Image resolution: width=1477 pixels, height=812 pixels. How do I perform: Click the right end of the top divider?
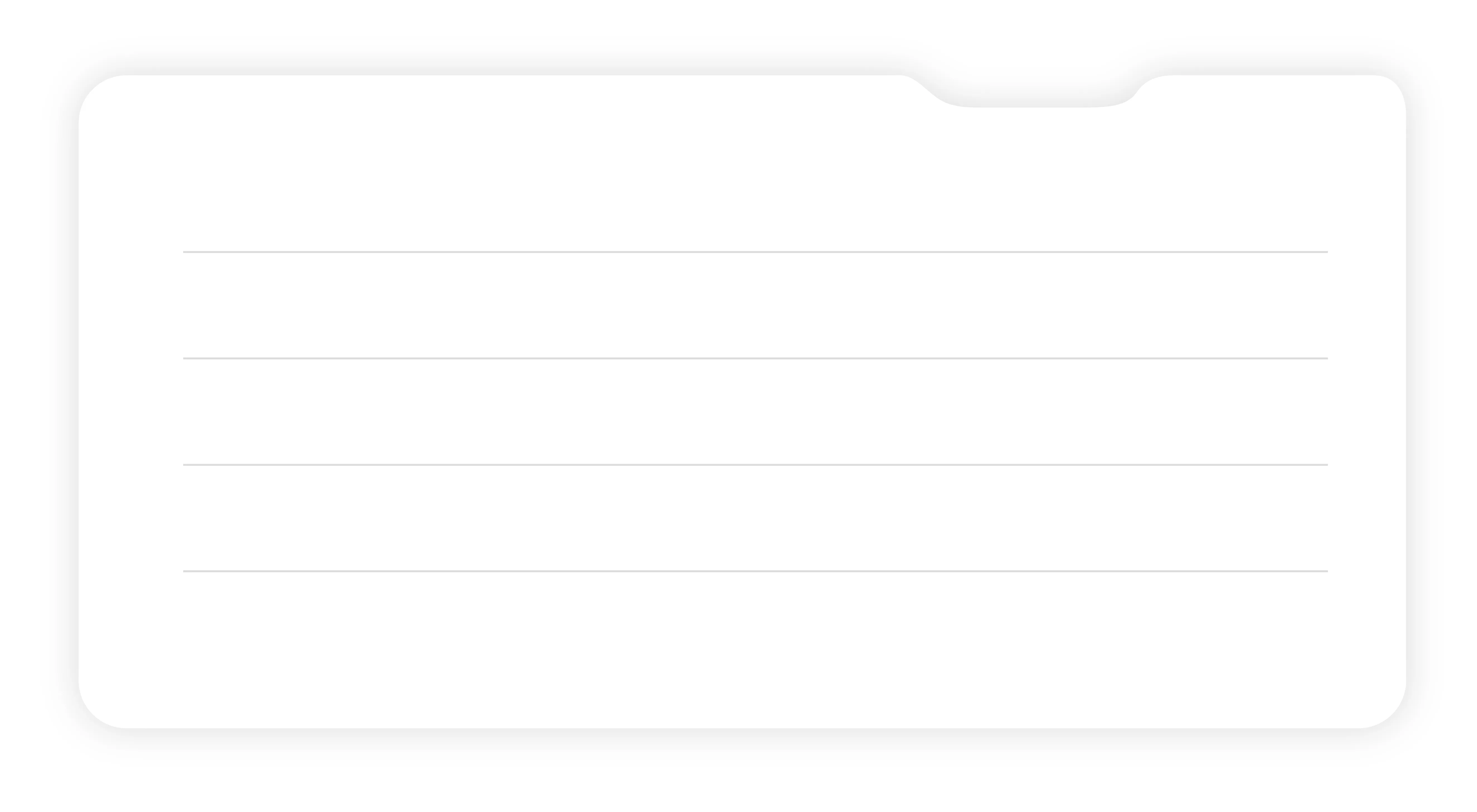point(1325,252)
